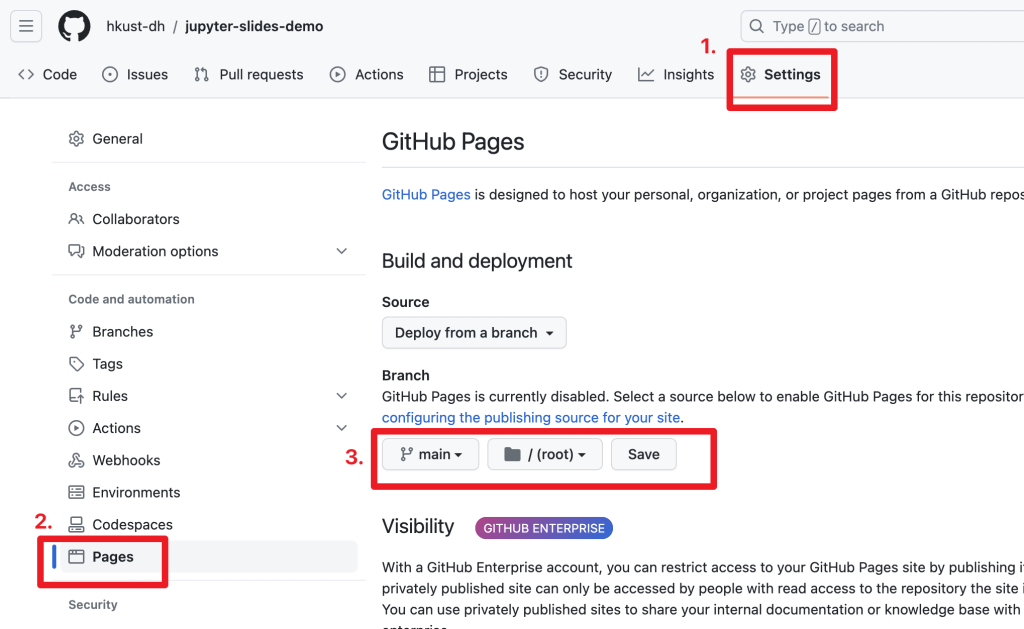The image size is (1024, 629).
Task: Click the Save button
Action: pyautogui.click(x=643, y=454)
